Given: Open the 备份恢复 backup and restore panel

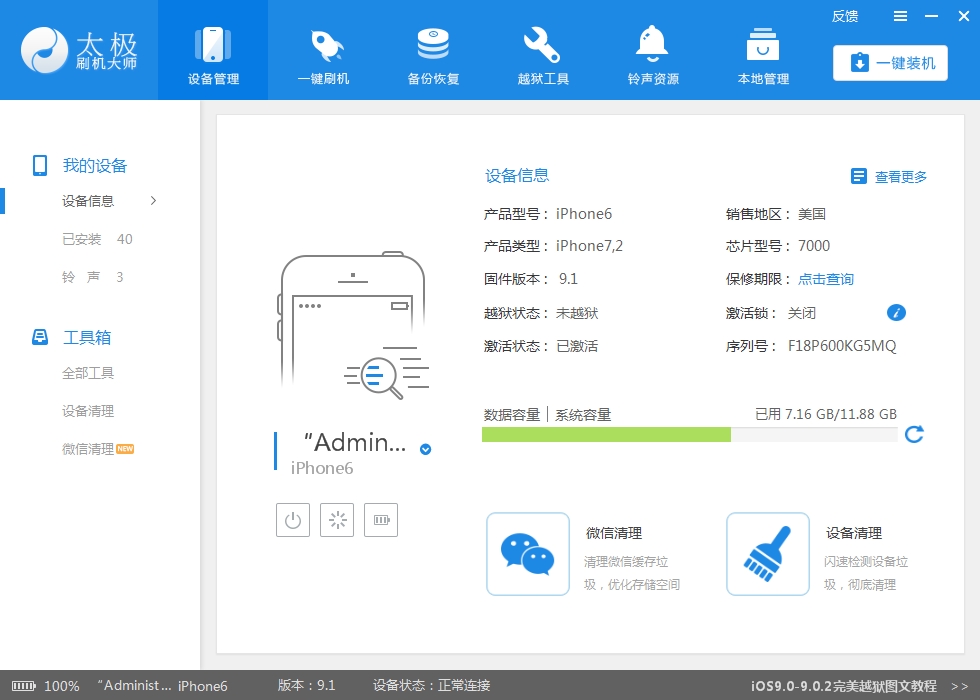Looking at the screenshot, I should pos(432,50).
